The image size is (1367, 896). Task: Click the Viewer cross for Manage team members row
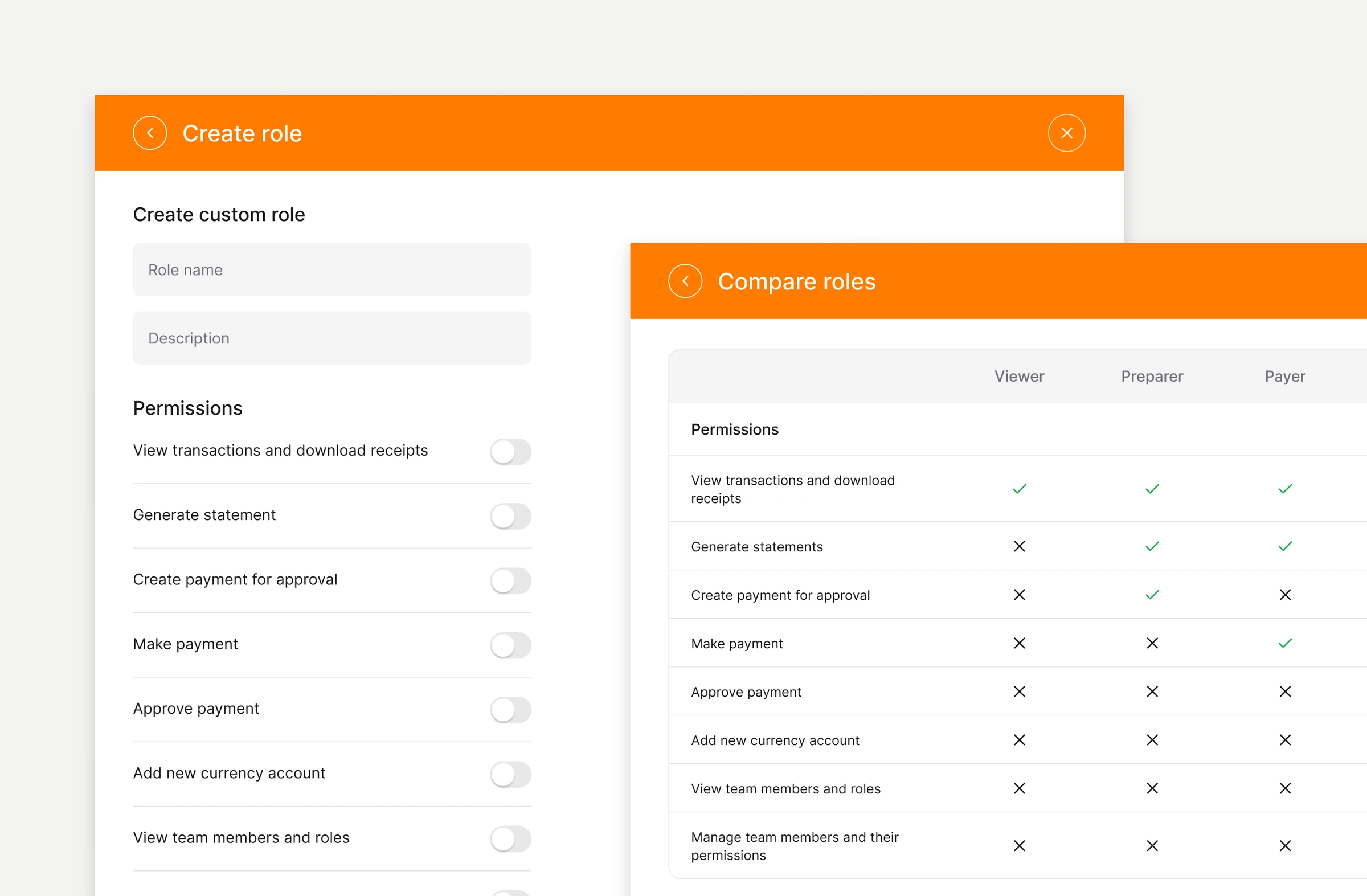pos(1019,846)
